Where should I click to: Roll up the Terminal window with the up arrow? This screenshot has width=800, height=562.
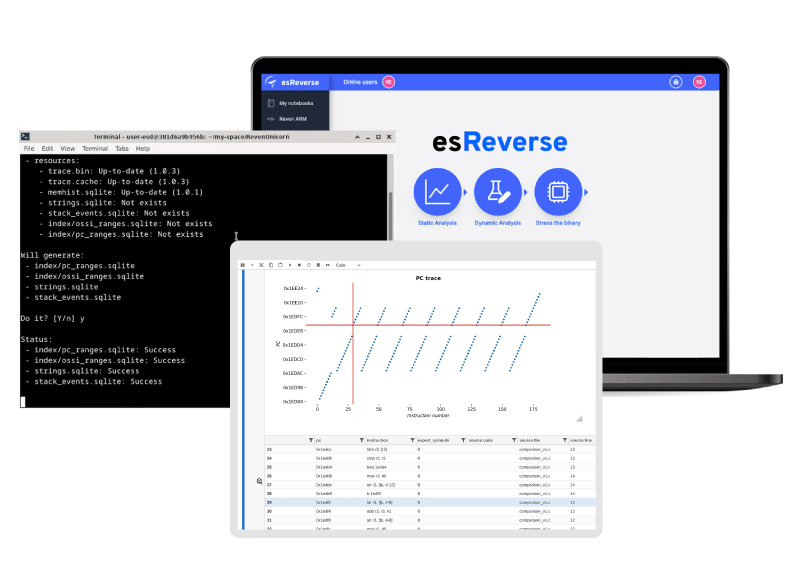click(357, 137)
